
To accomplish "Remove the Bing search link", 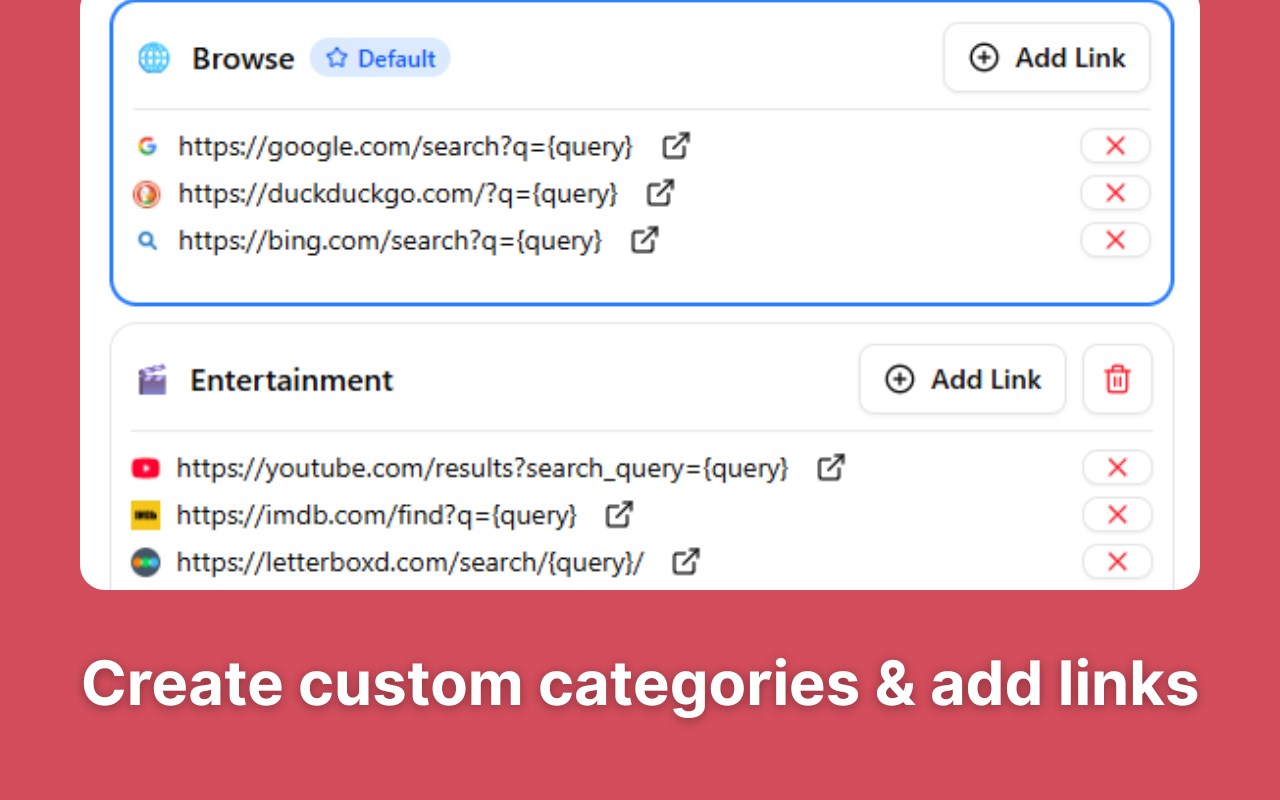I will (1115, 240).
